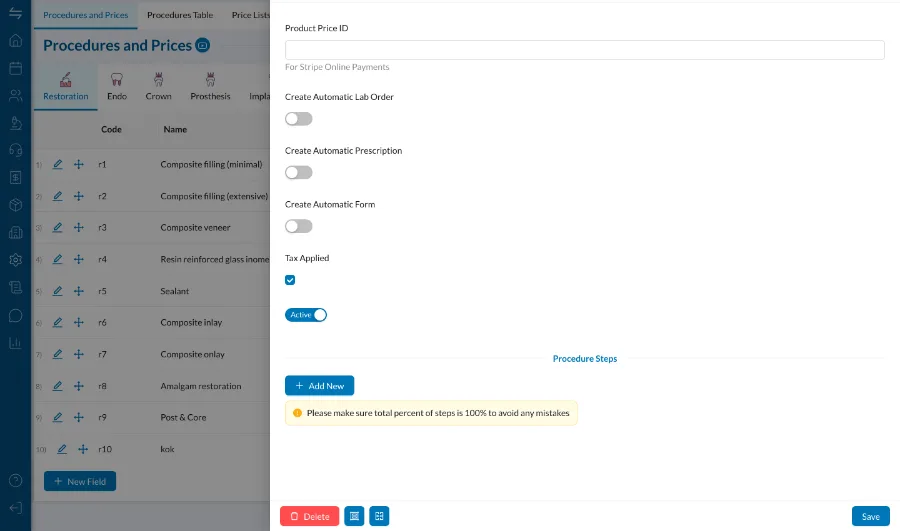This screenshot has height=531, width=900.
Task: Toggle Create Automatic Prescription switch
Action: pyautogui.click(x=298, y=172)
